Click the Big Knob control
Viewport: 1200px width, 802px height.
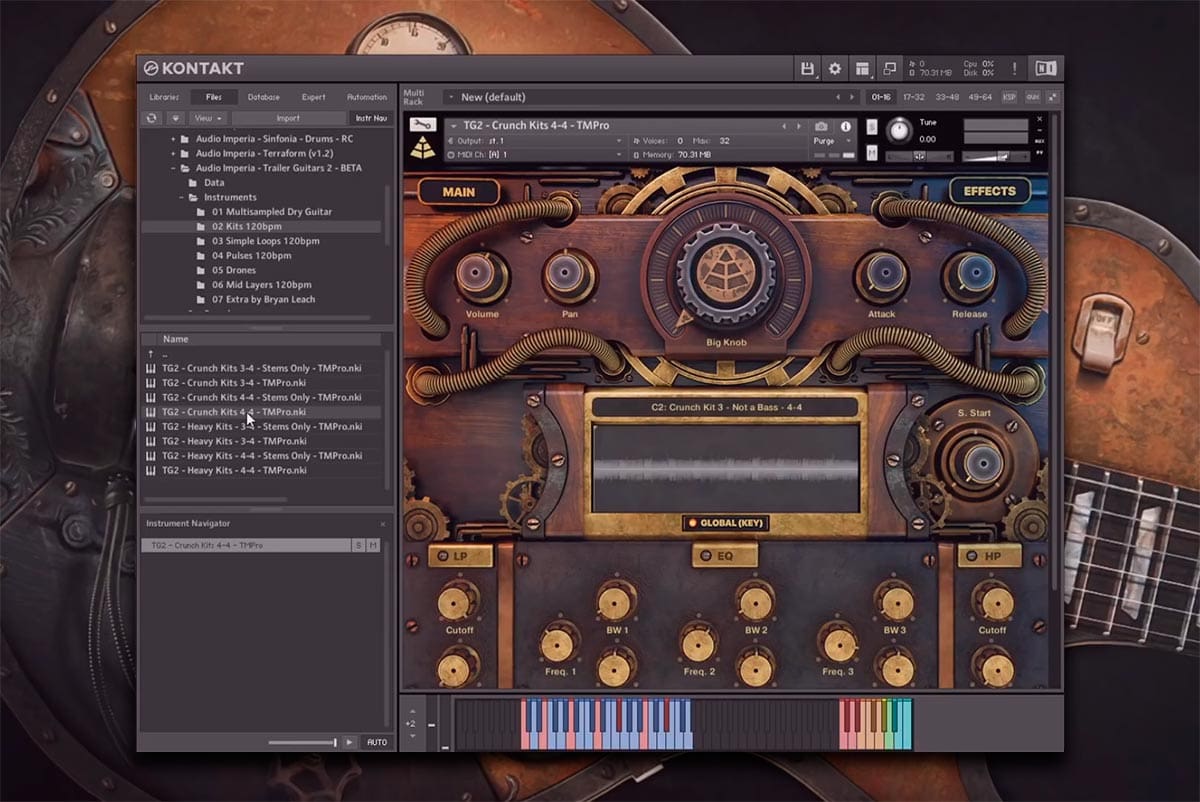pos(727,271)
